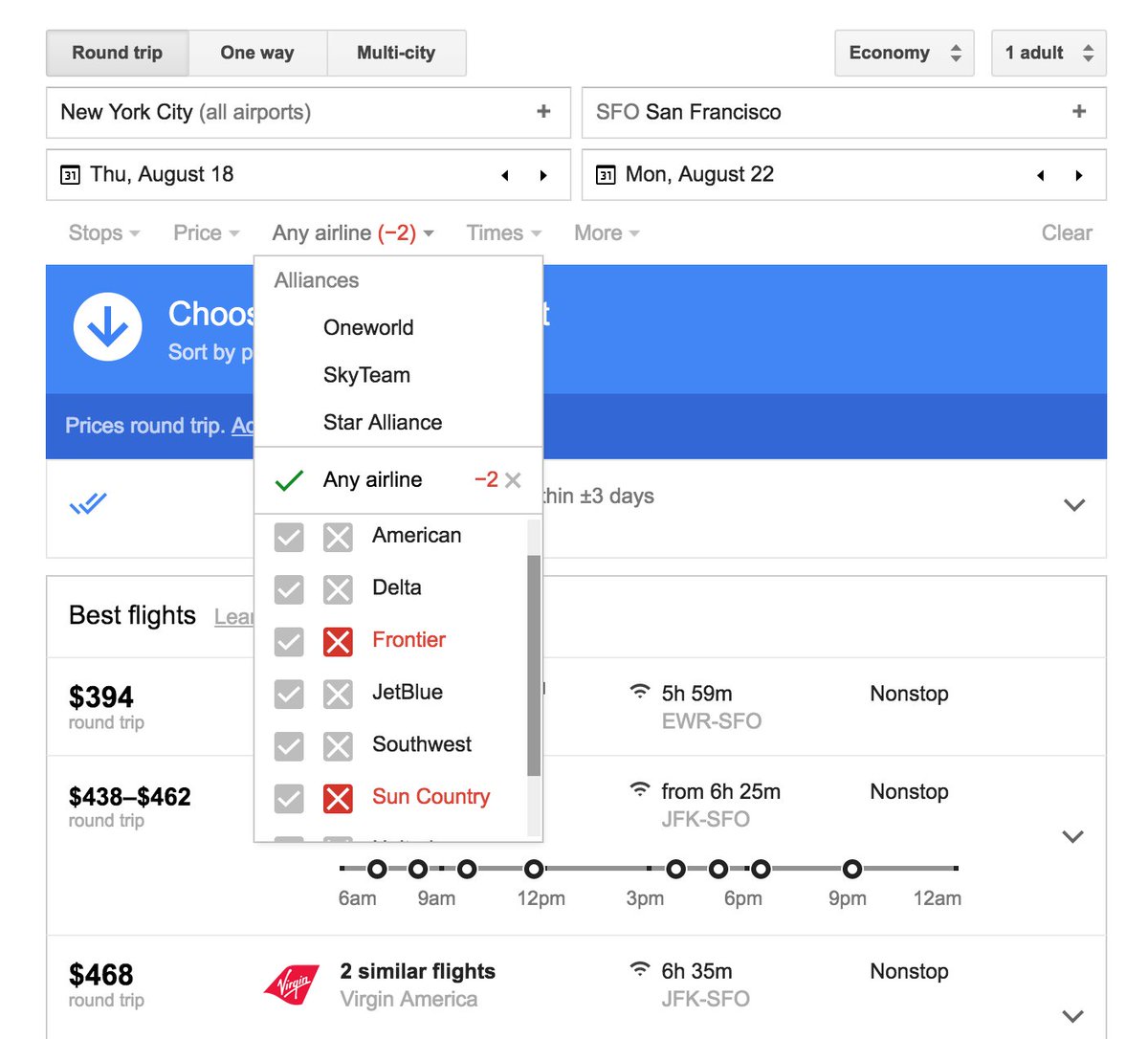Viewport: 1148px width, 1039px height.
Task: Switch to Multi-city tab
Action: coord(396,53)
